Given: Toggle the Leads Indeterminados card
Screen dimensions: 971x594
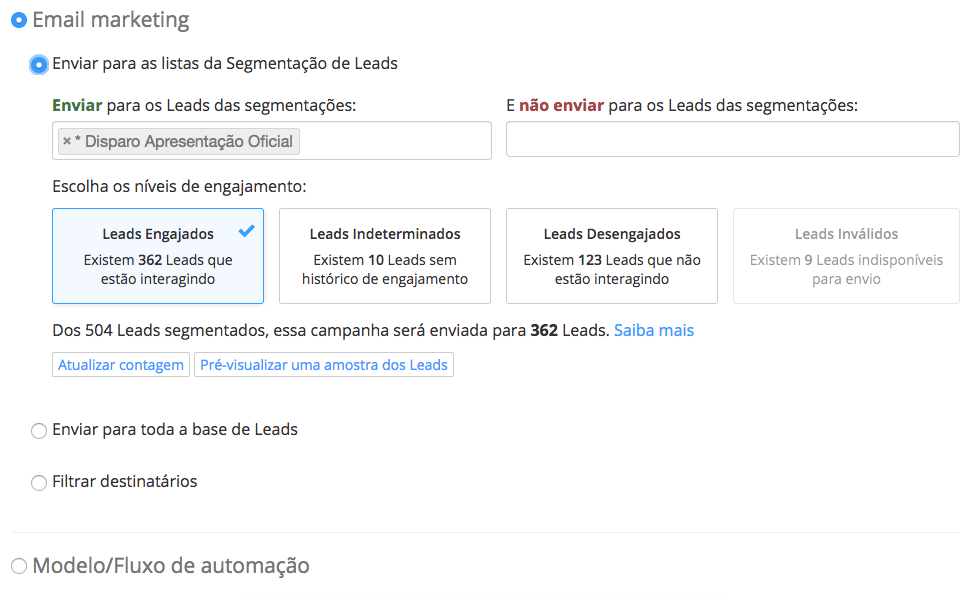Looking at the screenshot, I should [385, 256].
